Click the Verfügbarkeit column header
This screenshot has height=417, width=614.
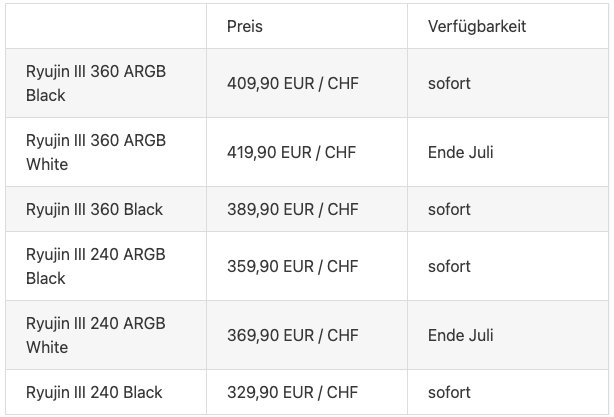(477, 26)
